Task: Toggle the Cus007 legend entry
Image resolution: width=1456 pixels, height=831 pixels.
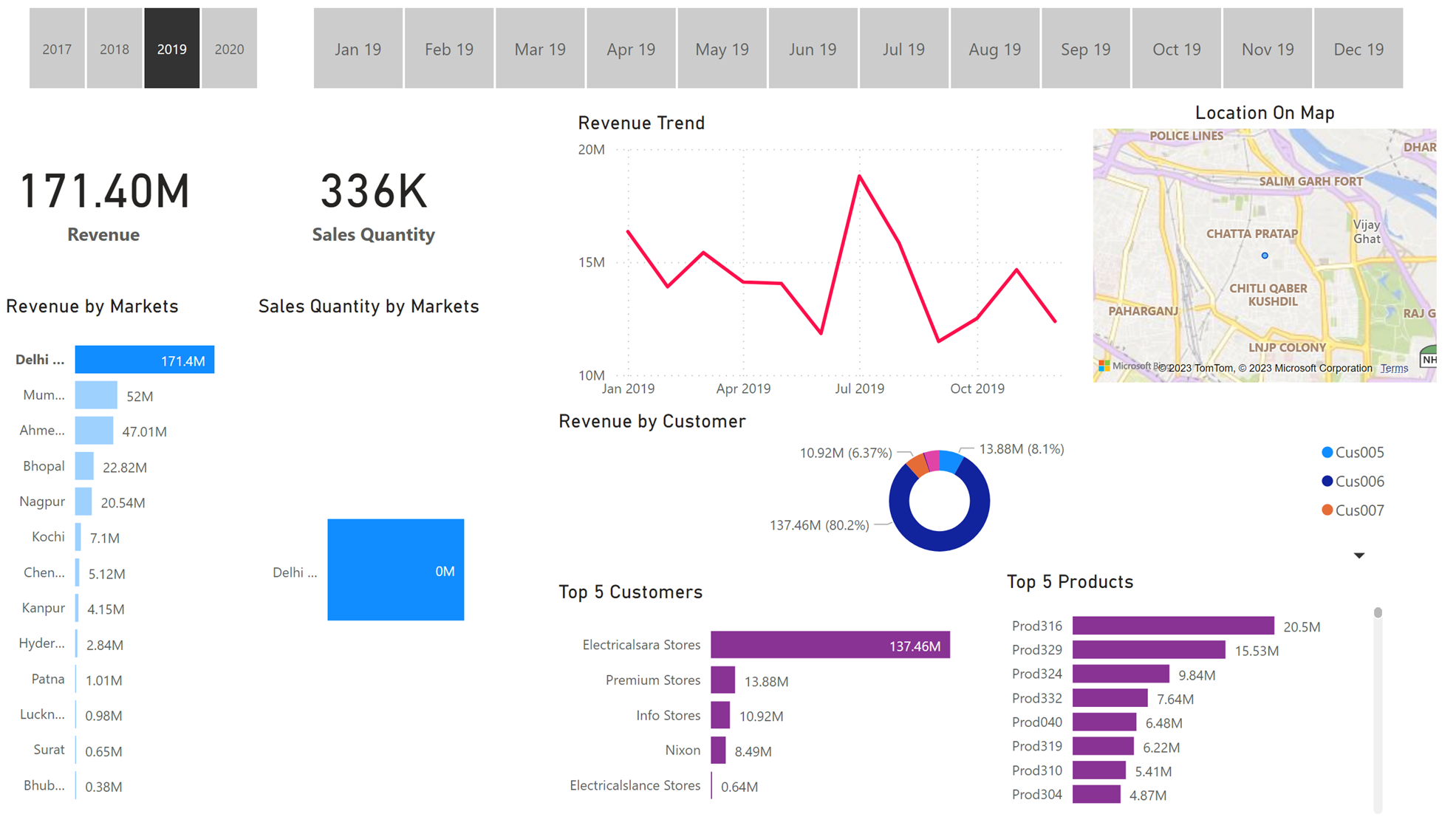Action: tap(1355, 510)
